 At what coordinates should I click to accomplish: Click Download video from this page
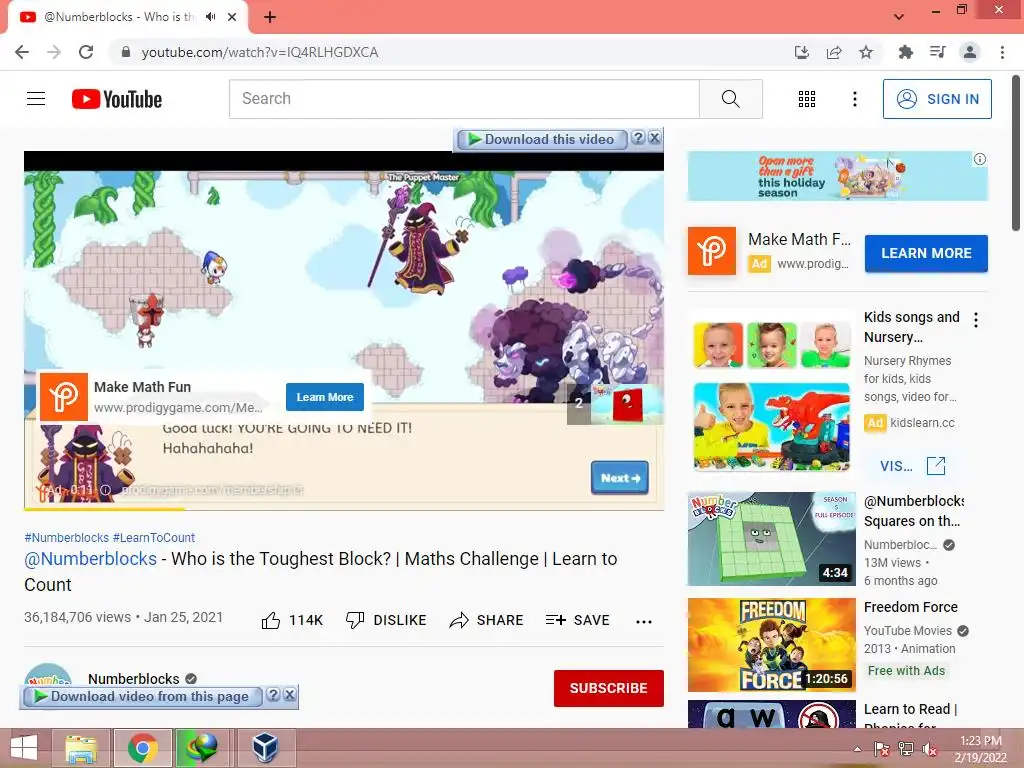(142, 696)
